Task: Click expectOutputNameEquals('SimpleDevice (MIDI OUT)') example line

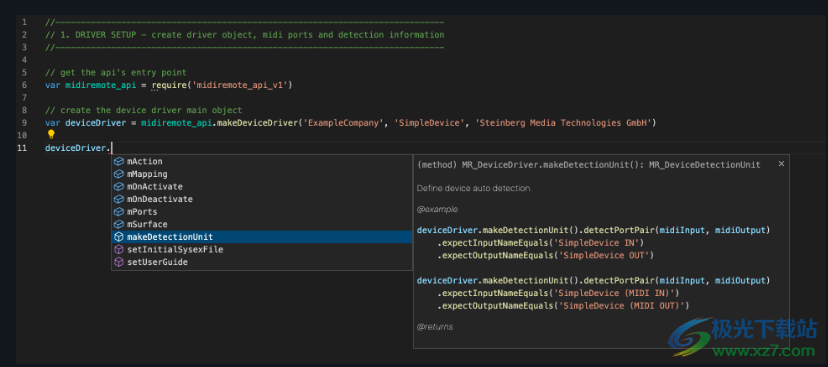Action: point(563,306)
